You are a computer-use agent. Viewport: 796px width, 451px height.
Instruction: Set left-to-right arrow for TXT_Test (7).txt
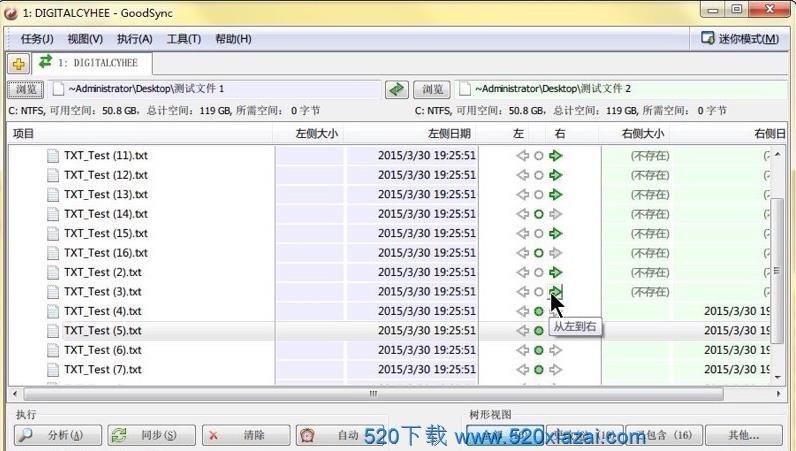tap(556, 370)
